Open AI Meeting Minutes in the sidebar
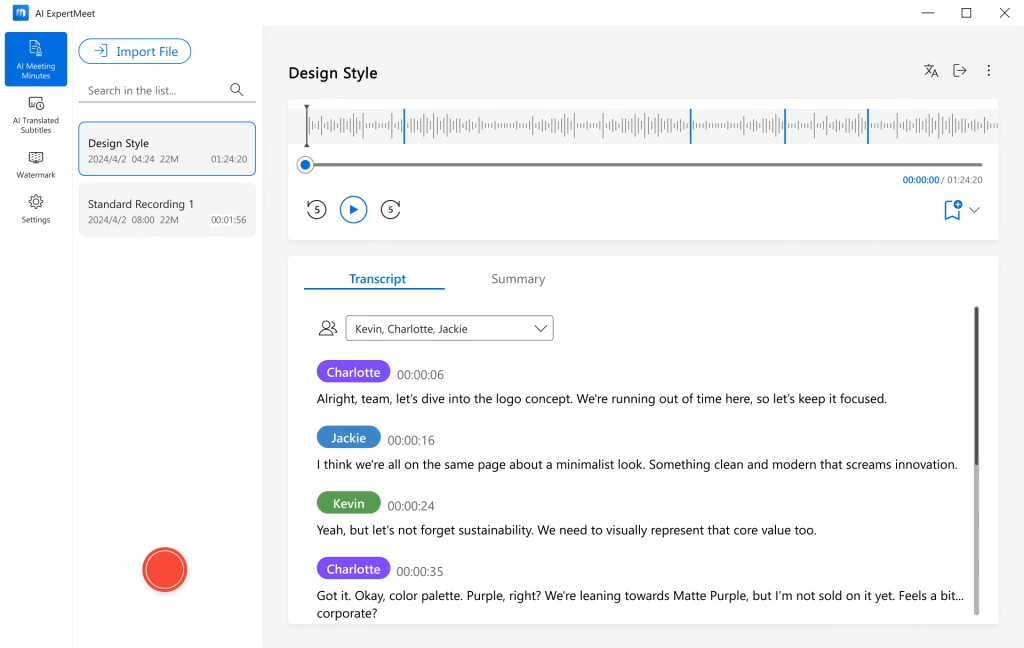This screenshot has height=648, width=1024. pyautogui.click(x=36, y=59)
